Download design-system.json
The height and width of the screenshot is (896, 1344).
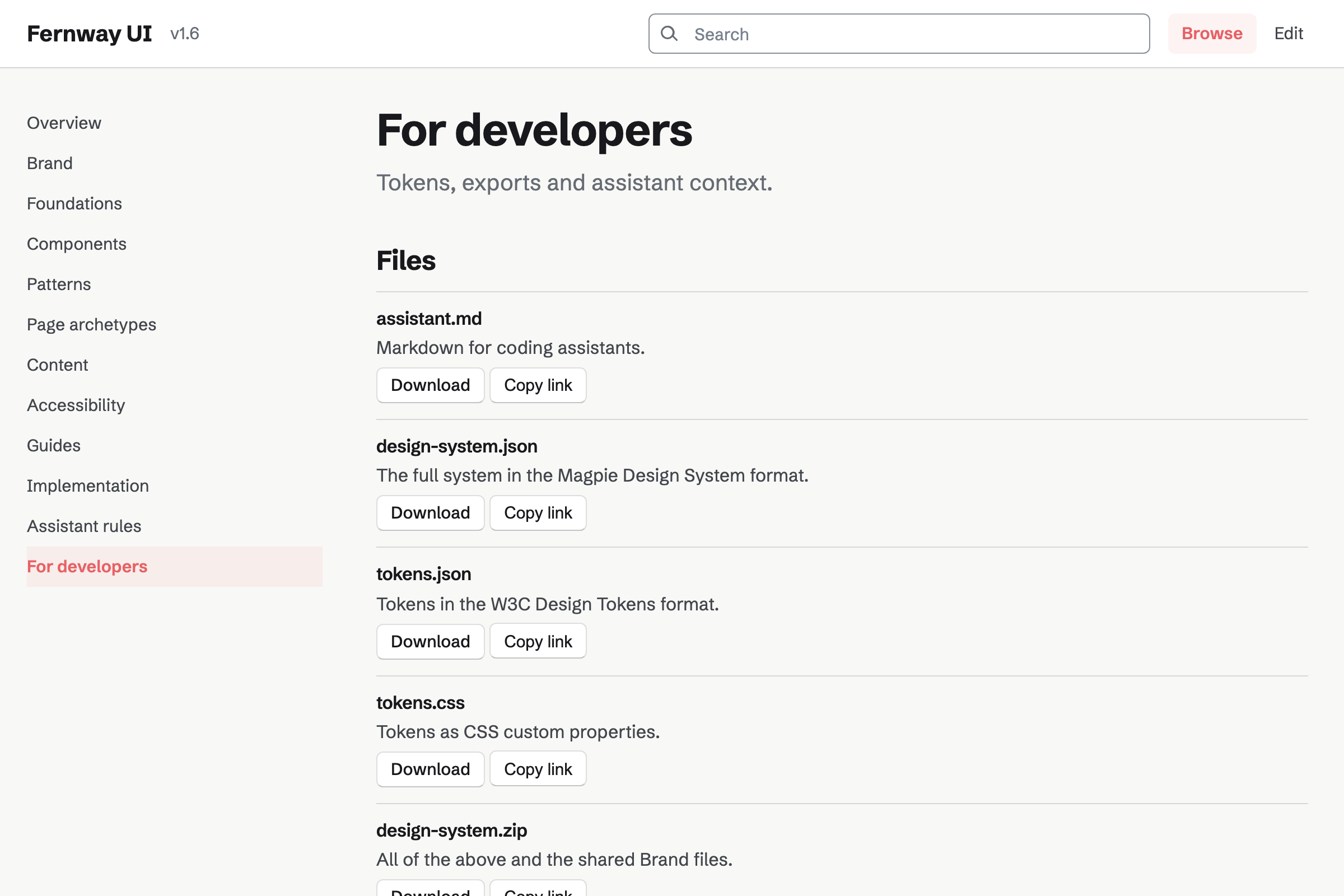point(430,512)
